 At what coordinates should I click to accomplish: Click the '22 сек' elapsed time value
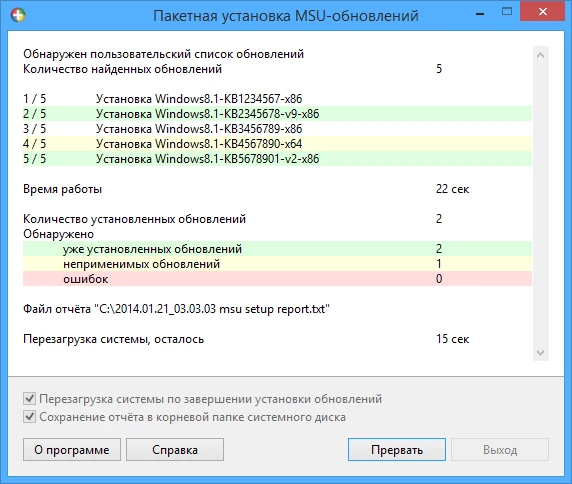click(x=452, y=189)
